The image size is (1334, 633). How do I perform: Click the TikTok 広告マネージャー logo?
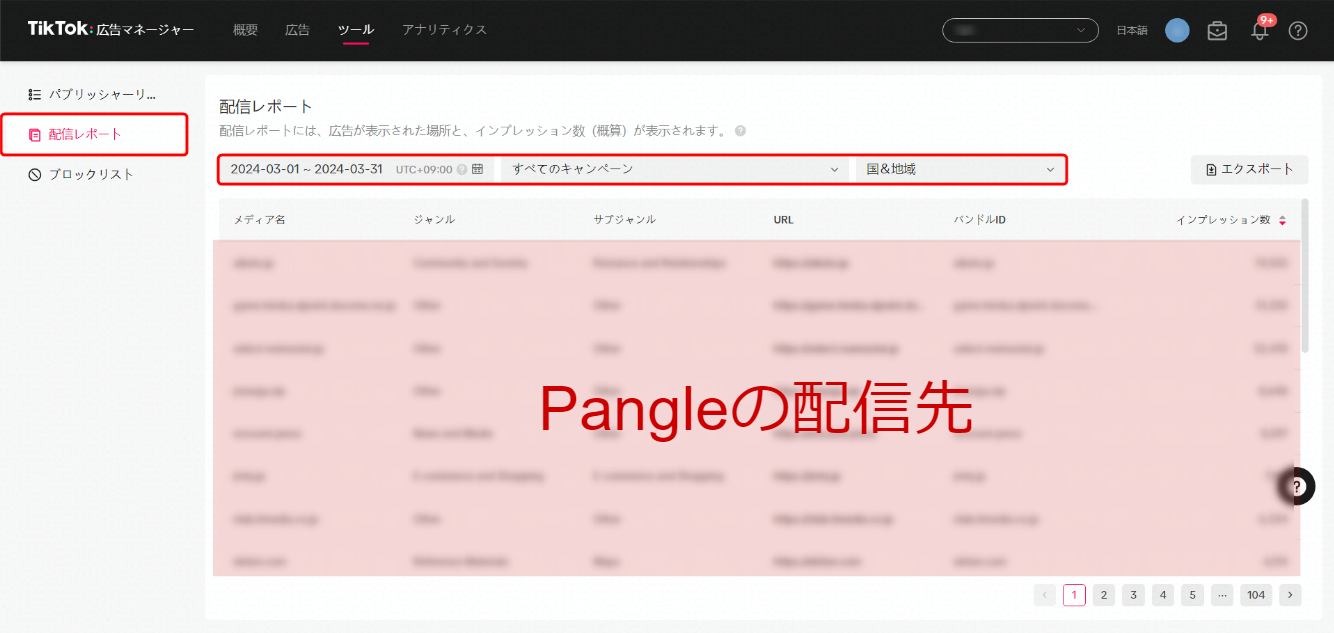pos(111,30)
